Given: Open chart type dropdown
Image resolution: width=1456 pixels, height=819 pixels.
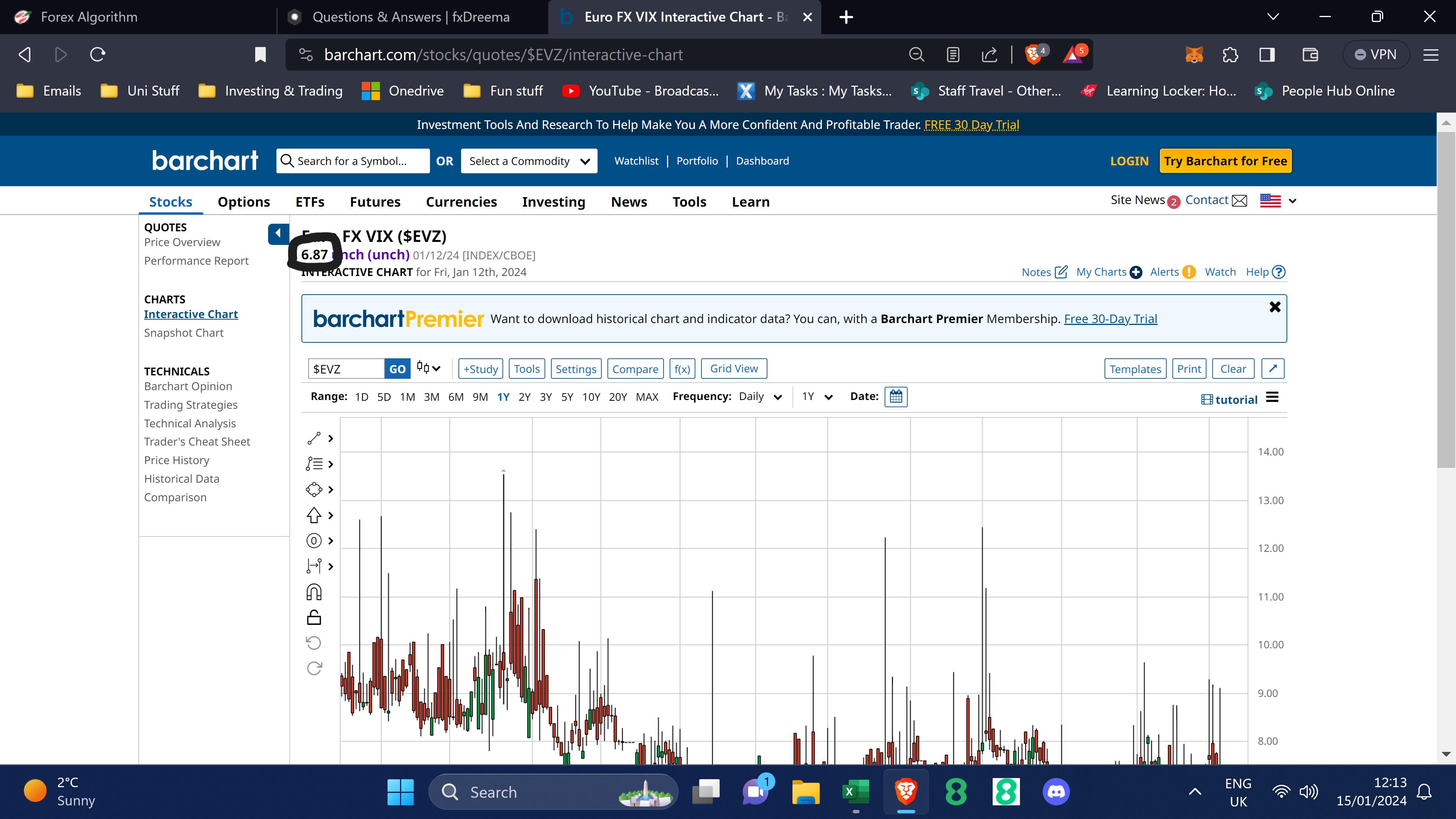Looking at the screenshot, I should tap(428, 368).
